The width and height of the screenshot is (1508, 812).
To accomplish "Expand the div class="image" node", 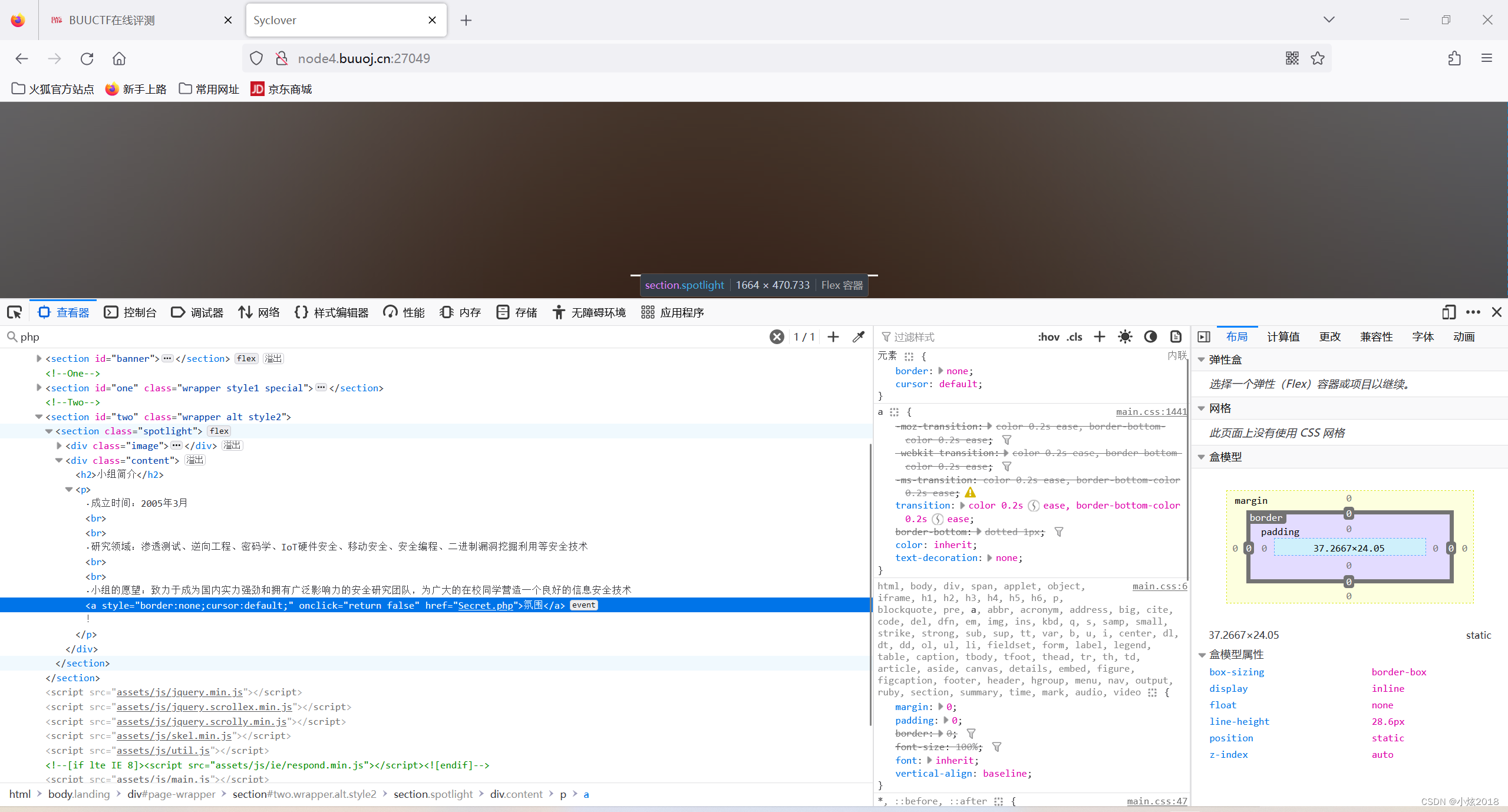I will [x=59, y=446].
